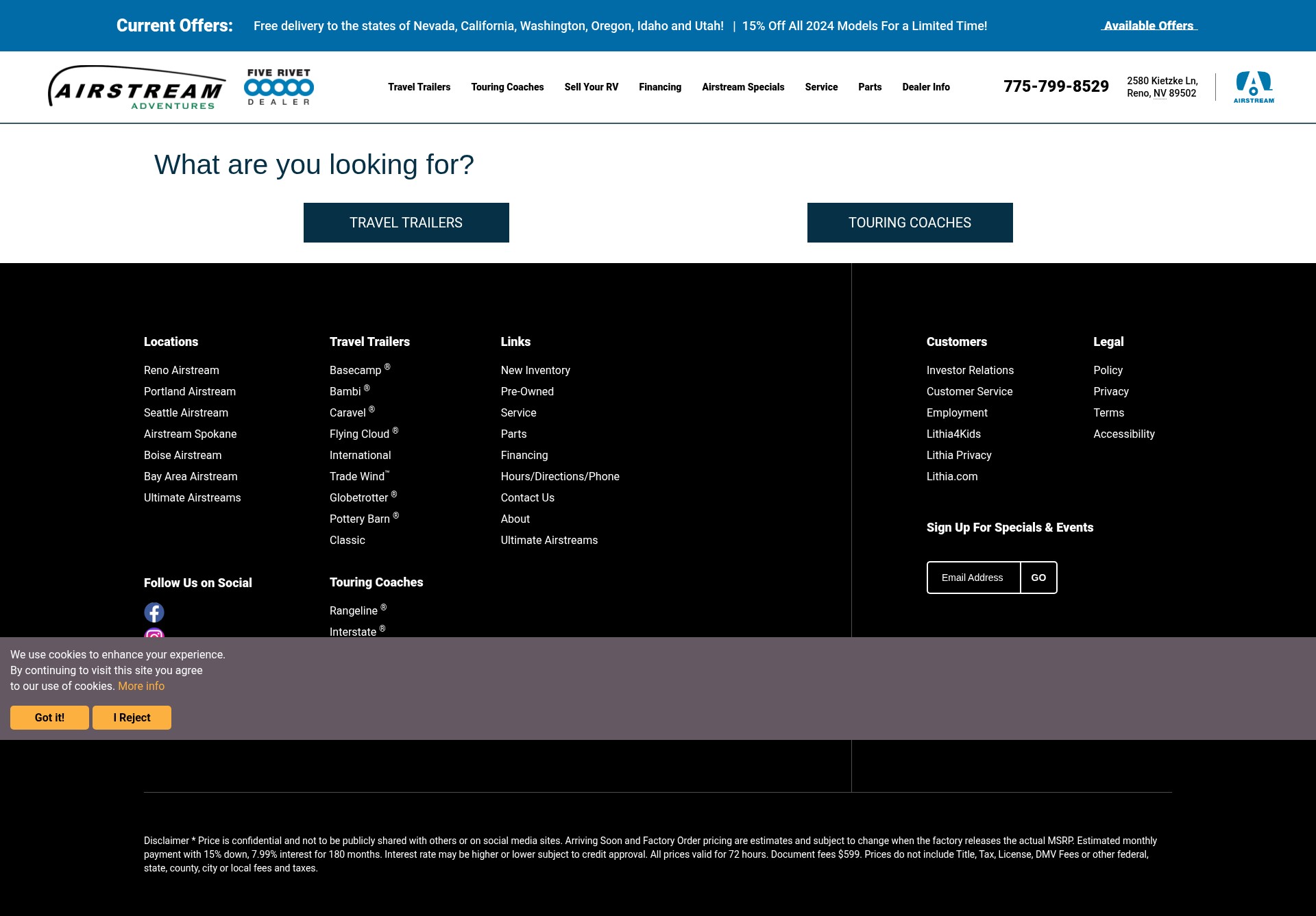Screen dimensions: 1316x916
Task: Click the blue Airstream brand logo
Action: pyautogui.click(x=1254, y=87)
